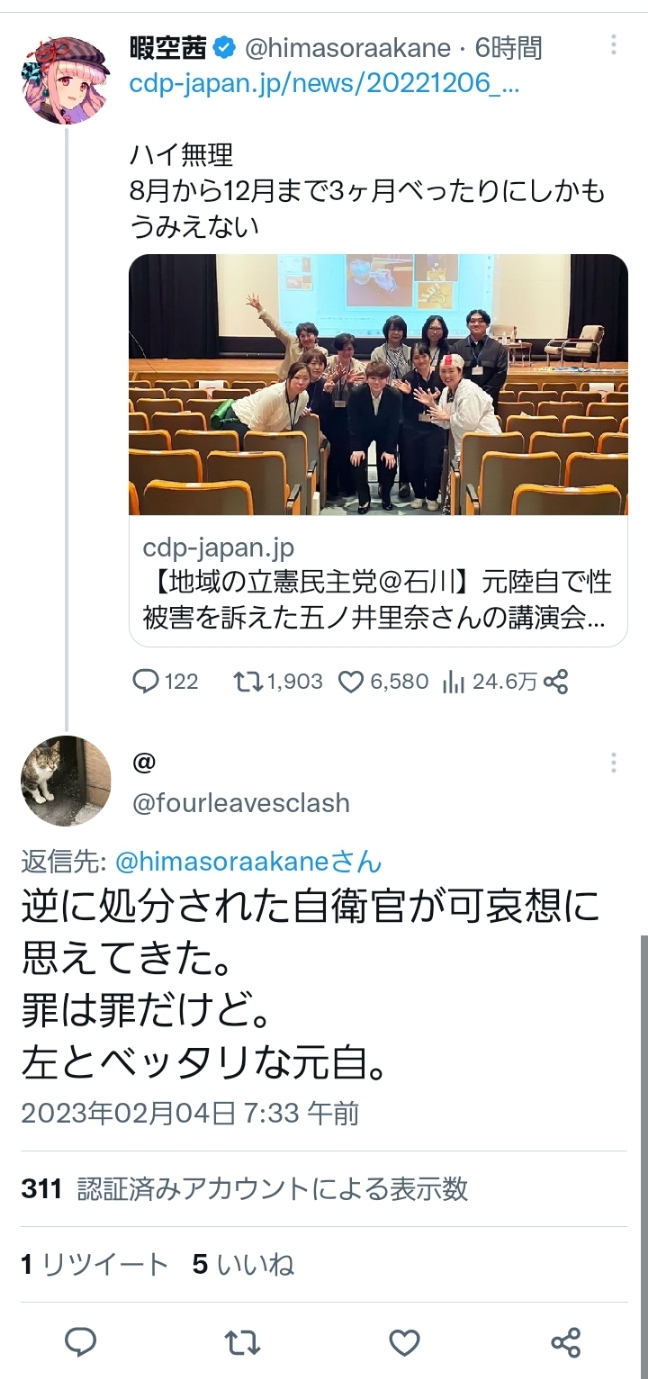Open the cdp-japan.jp/news link in tweet

pos(325,84)
